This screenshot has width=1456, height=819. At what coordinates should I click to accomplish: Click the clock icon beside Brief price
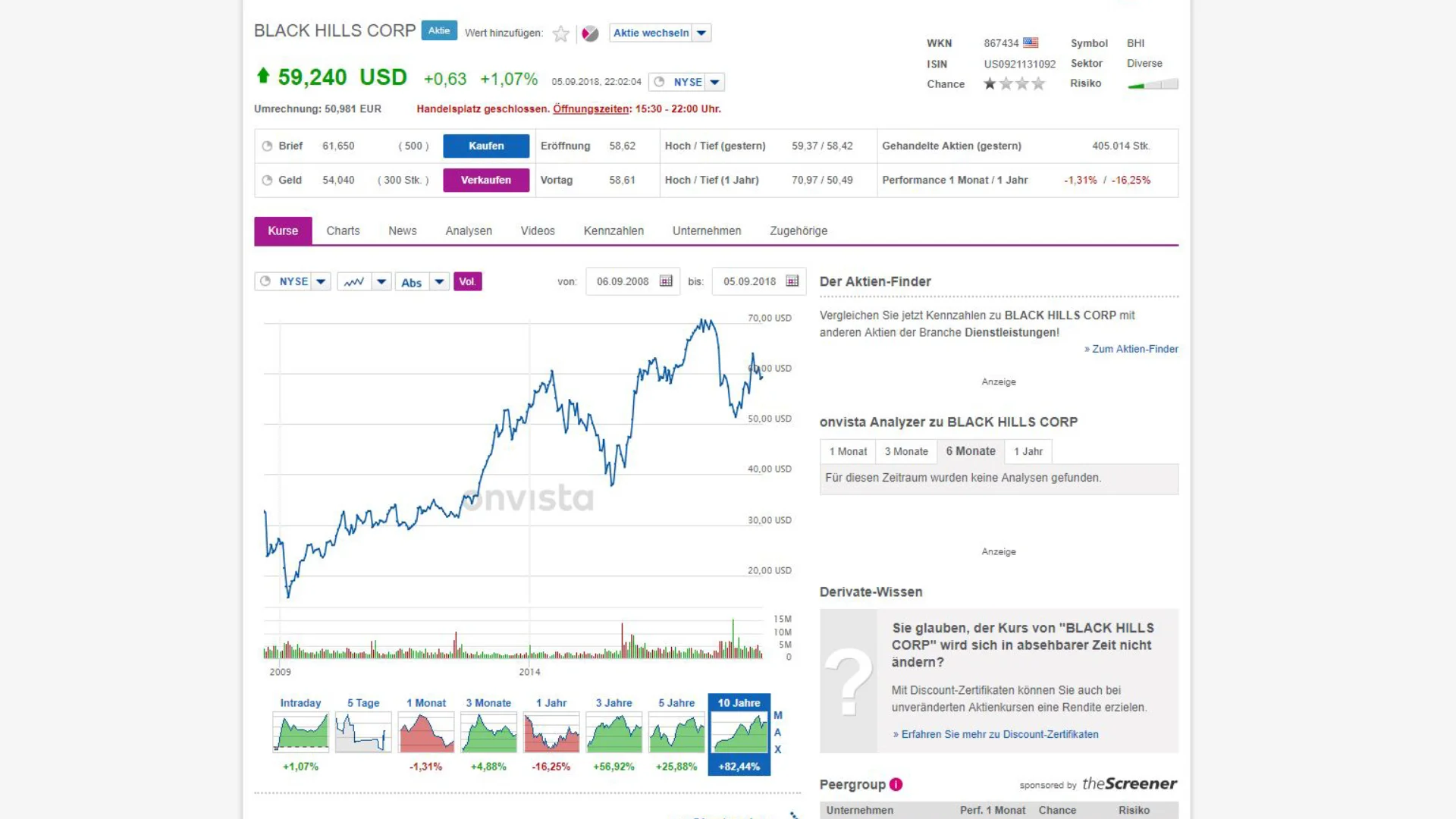(x=267, y=146)
